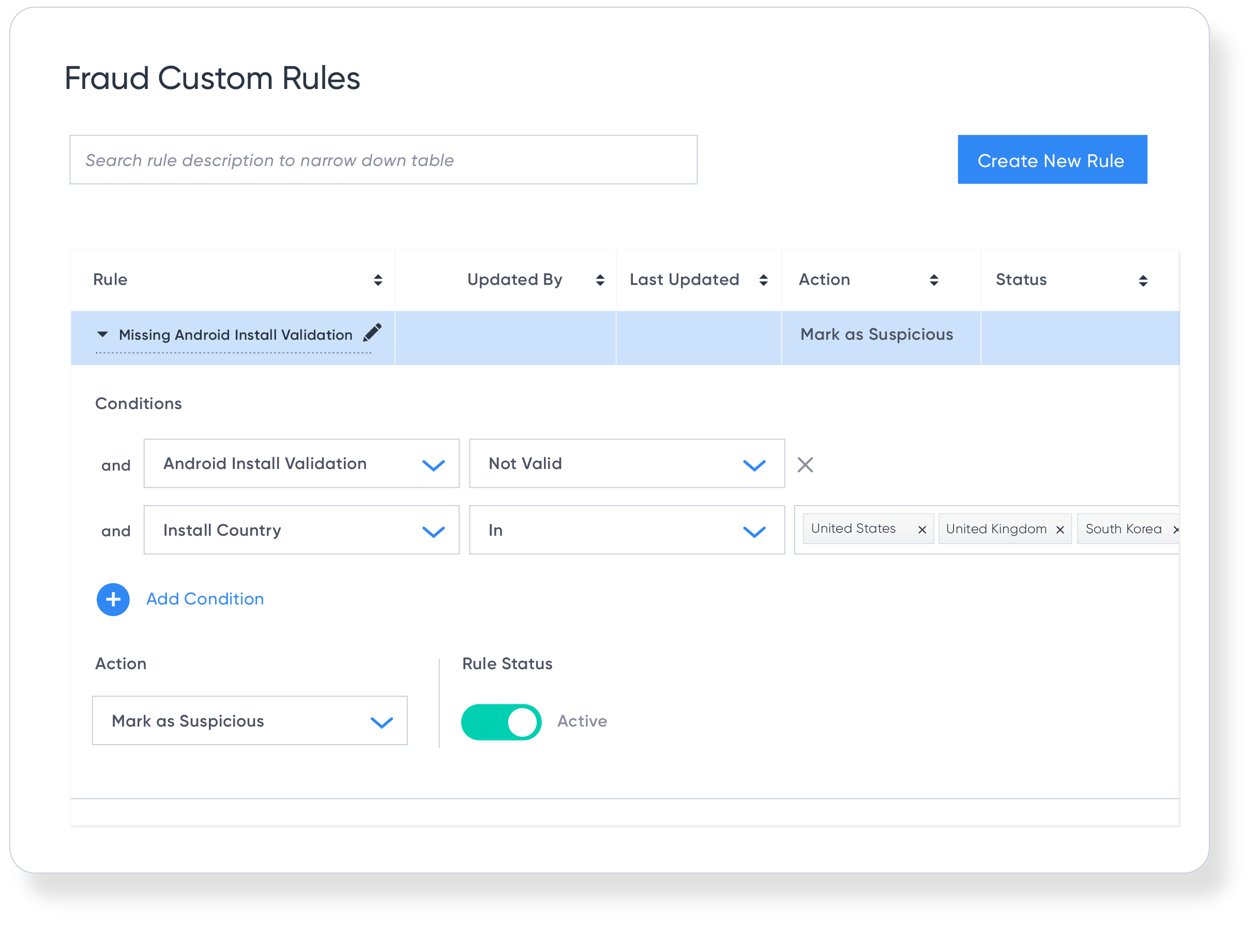Click the Last Updated column header label
Viewport: 1257px width, 952px height.
pos(684,279)
